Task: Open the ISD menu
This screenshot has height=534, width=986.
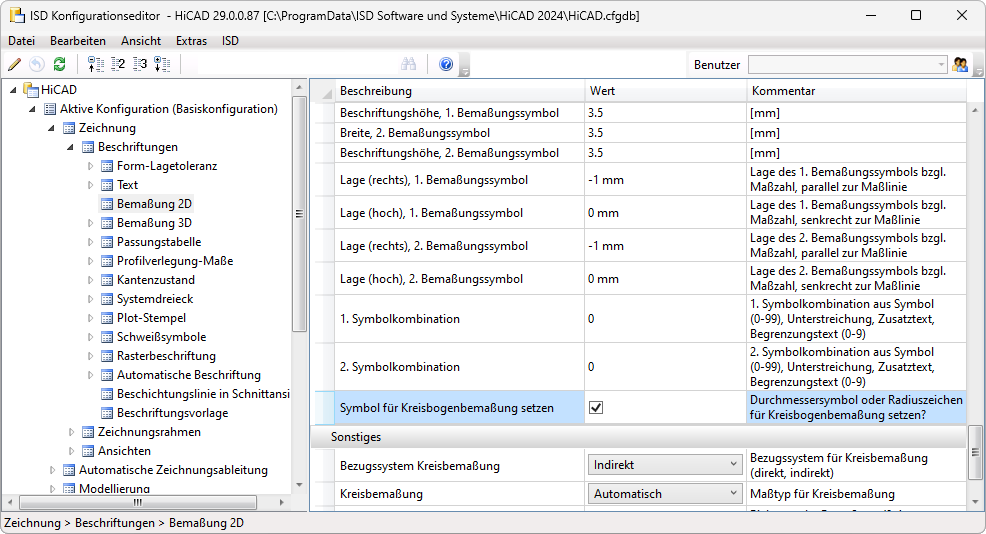Action: click(230, 41)
